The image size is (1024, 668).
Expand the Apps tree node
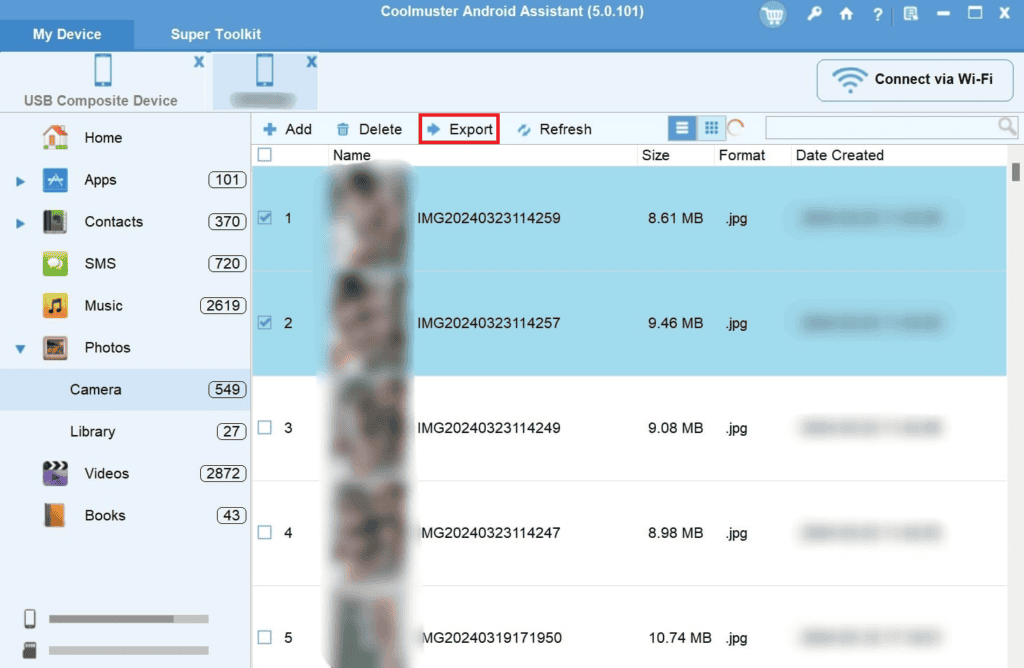pyautogui.click(x=21, y=181)
